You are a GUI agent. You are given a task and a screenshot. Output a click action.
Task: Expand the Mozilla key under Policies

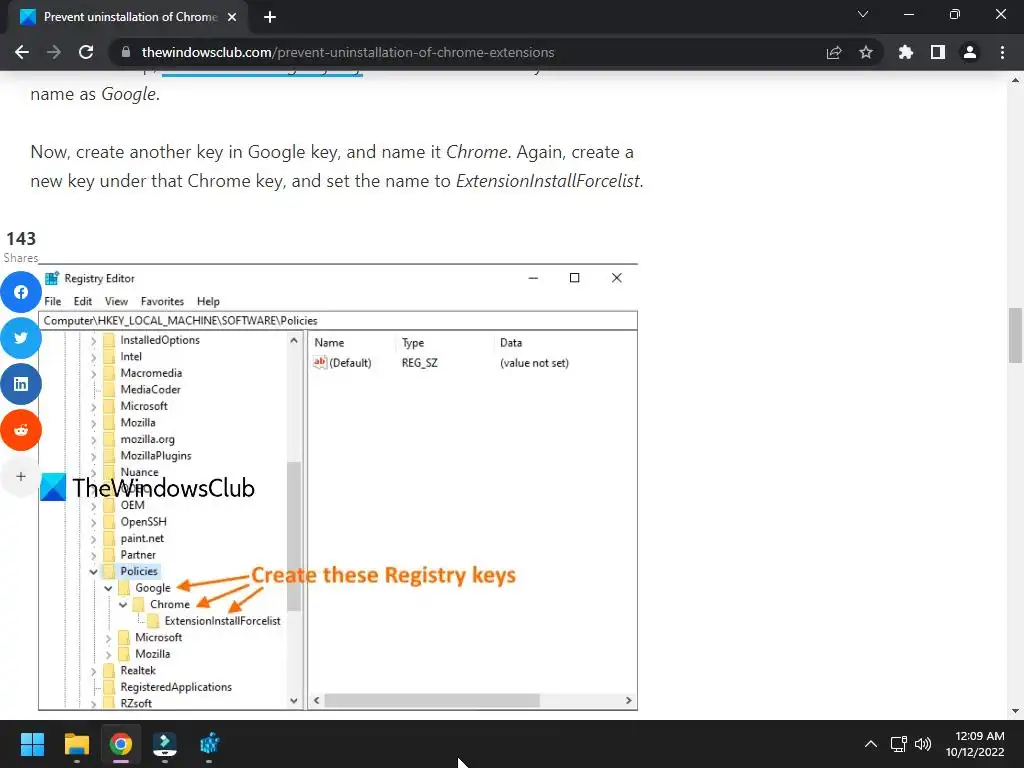tap(108, 654)
